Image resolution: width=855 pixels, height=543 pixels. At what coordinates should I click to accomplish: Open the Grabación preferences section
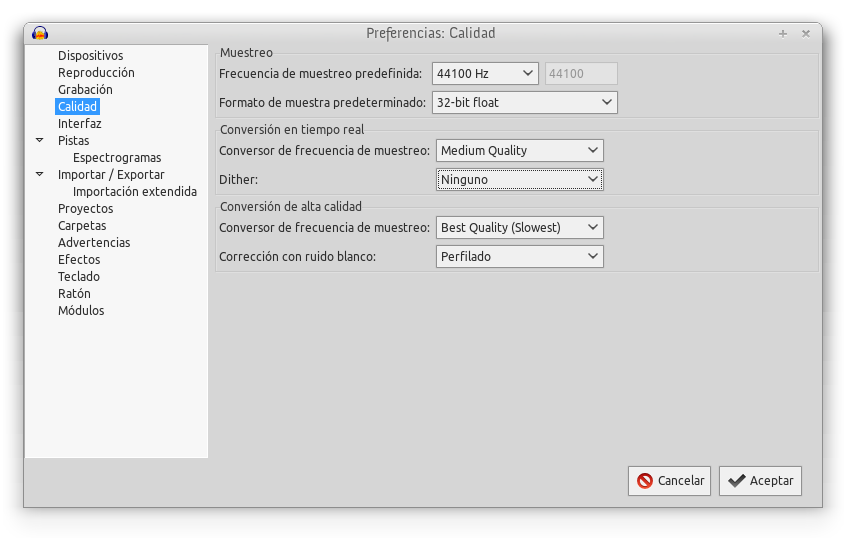click(x=85, y=90)
